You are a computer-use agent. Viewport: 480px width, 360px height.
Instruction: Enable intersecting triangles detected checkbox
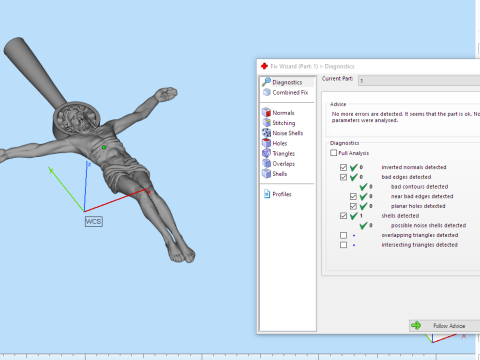point(343,245)
